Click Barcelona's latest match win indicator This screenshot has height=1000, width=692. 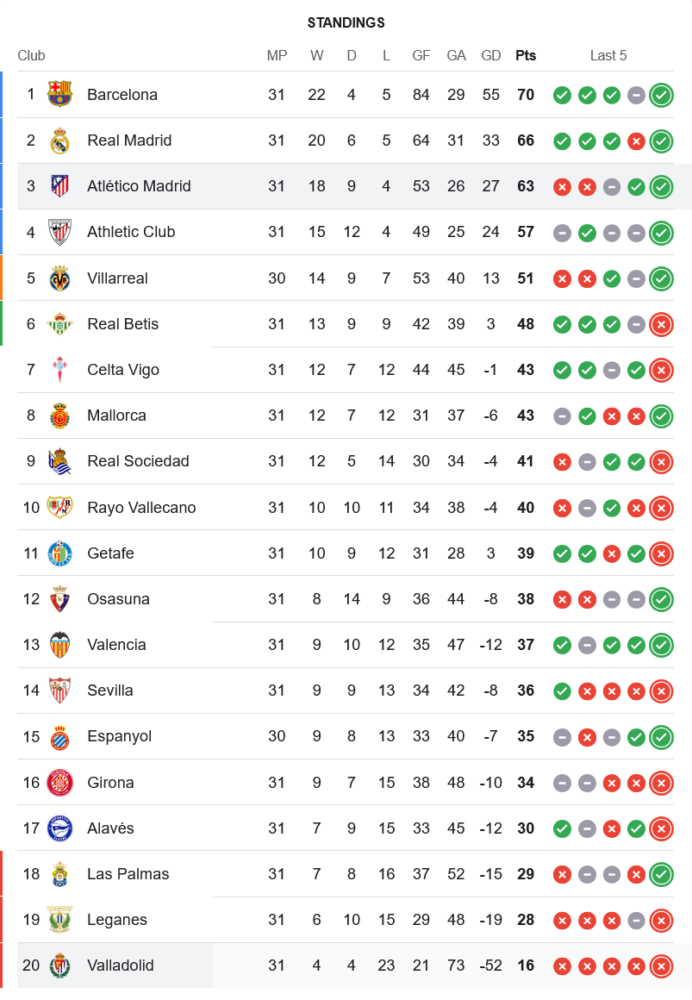click(x=661, y=95)
